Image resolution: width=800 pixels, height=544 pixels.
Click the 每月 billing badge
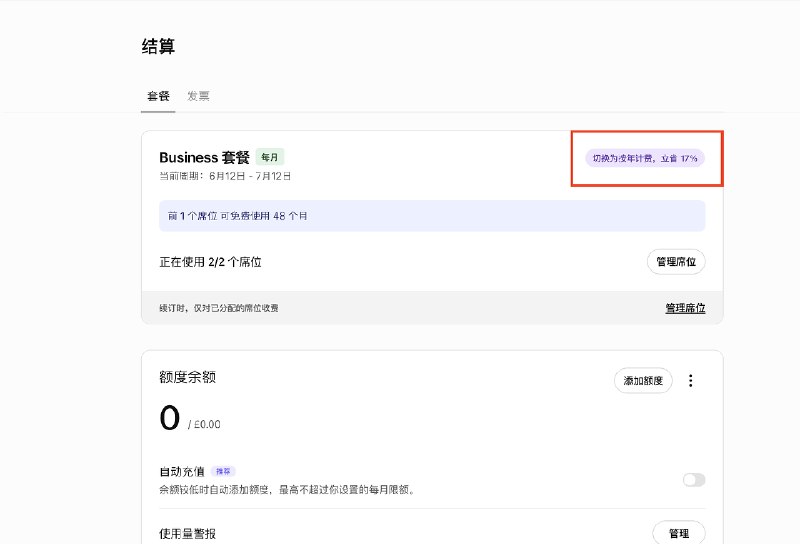click(x=270, y=157)
